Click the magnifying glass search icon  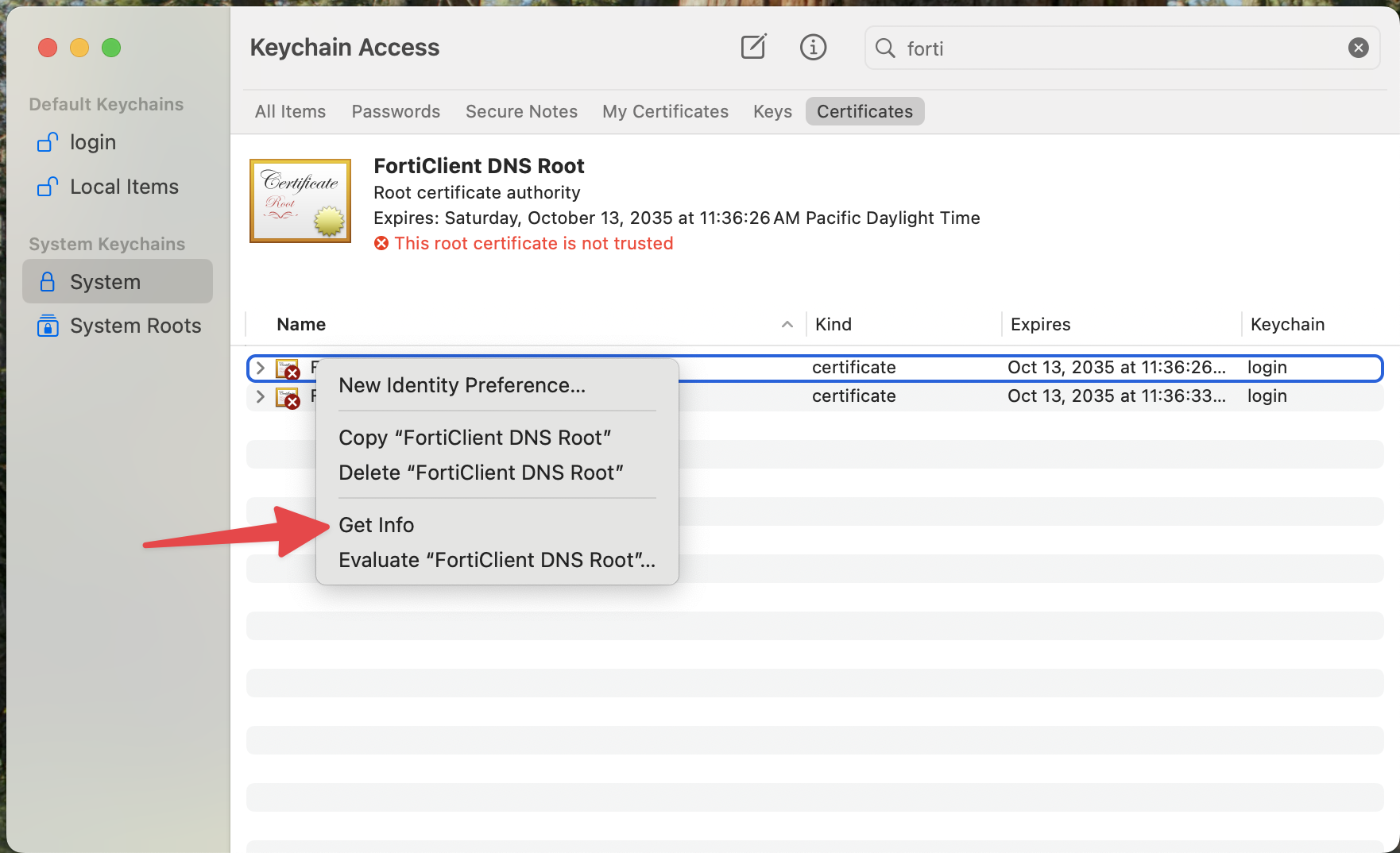[x=885, y=48]
